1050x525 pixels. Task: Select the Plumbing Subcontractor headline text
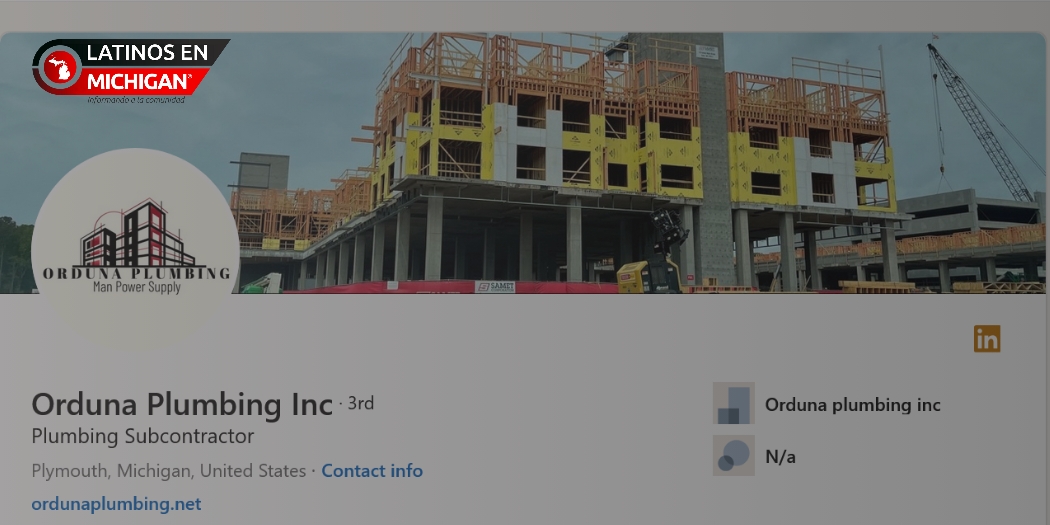point(143,437)
